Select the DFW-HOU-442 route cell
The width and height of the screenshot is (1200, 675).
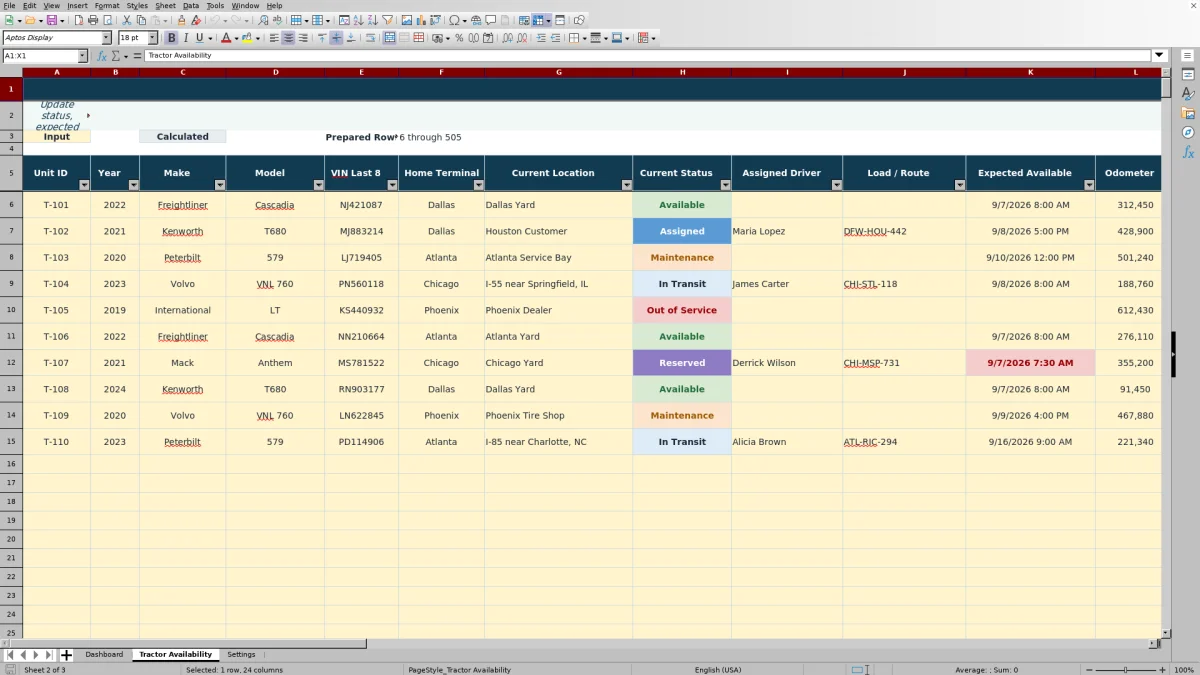[x=904, y=231]
